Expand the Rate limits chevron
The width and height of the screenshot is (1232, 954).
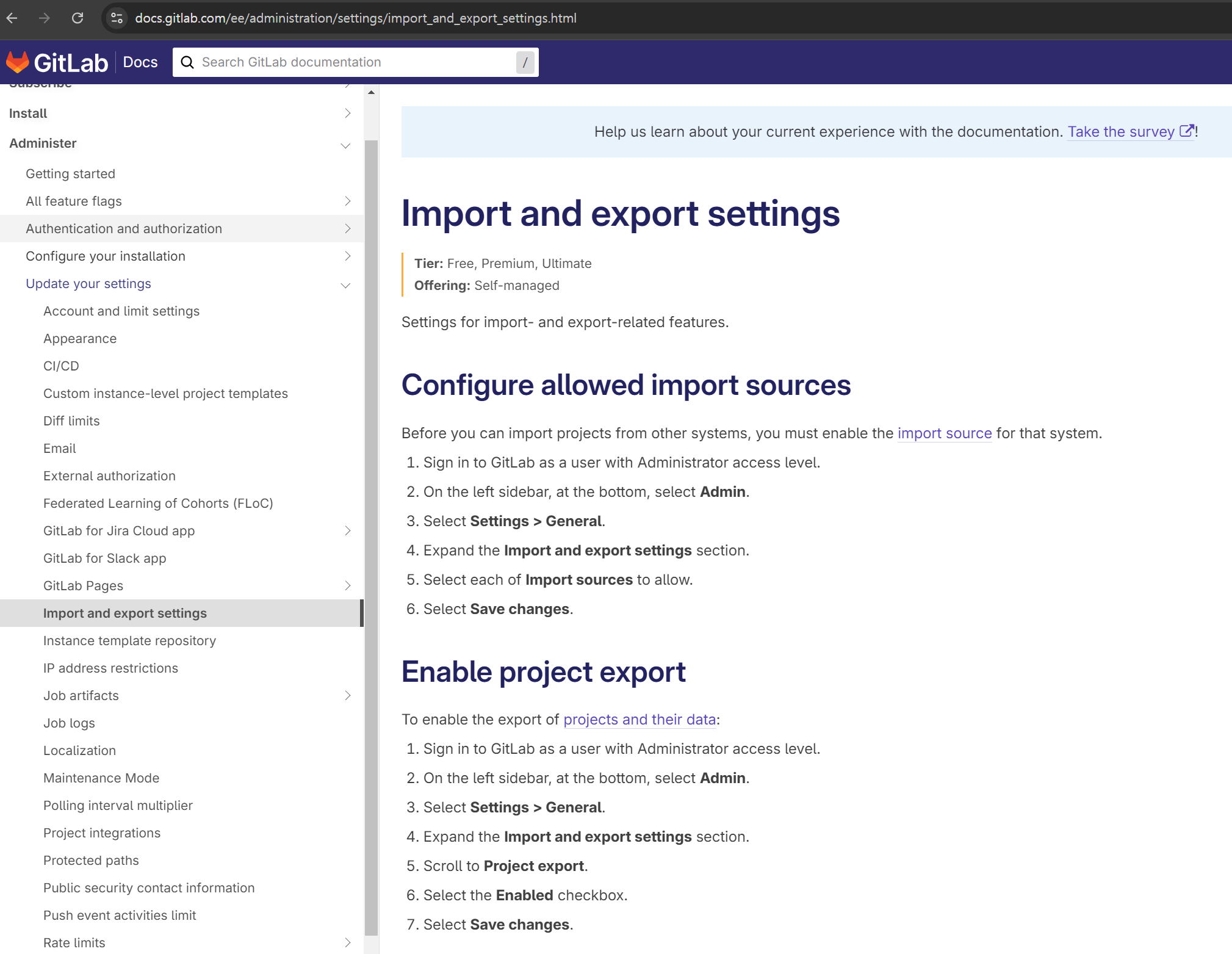(x=347, y=943)
